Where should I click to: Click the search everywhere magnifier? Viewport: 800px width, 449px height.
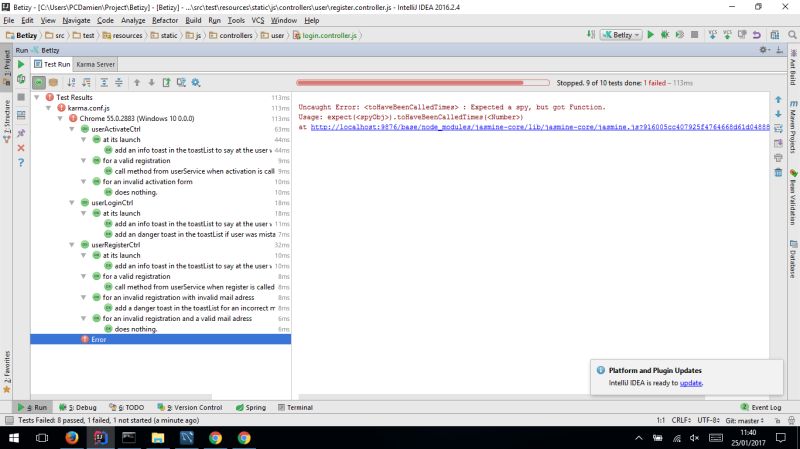pos(792,35)
